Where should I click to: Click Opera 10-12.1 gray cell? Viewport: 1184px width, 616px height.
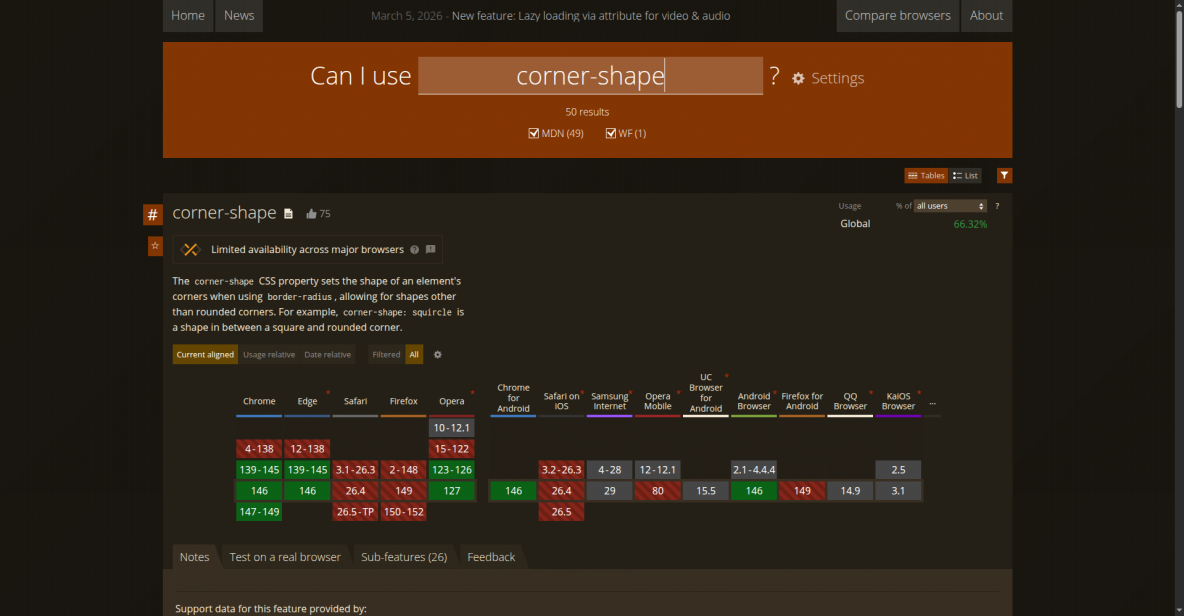tap(452, 428)
